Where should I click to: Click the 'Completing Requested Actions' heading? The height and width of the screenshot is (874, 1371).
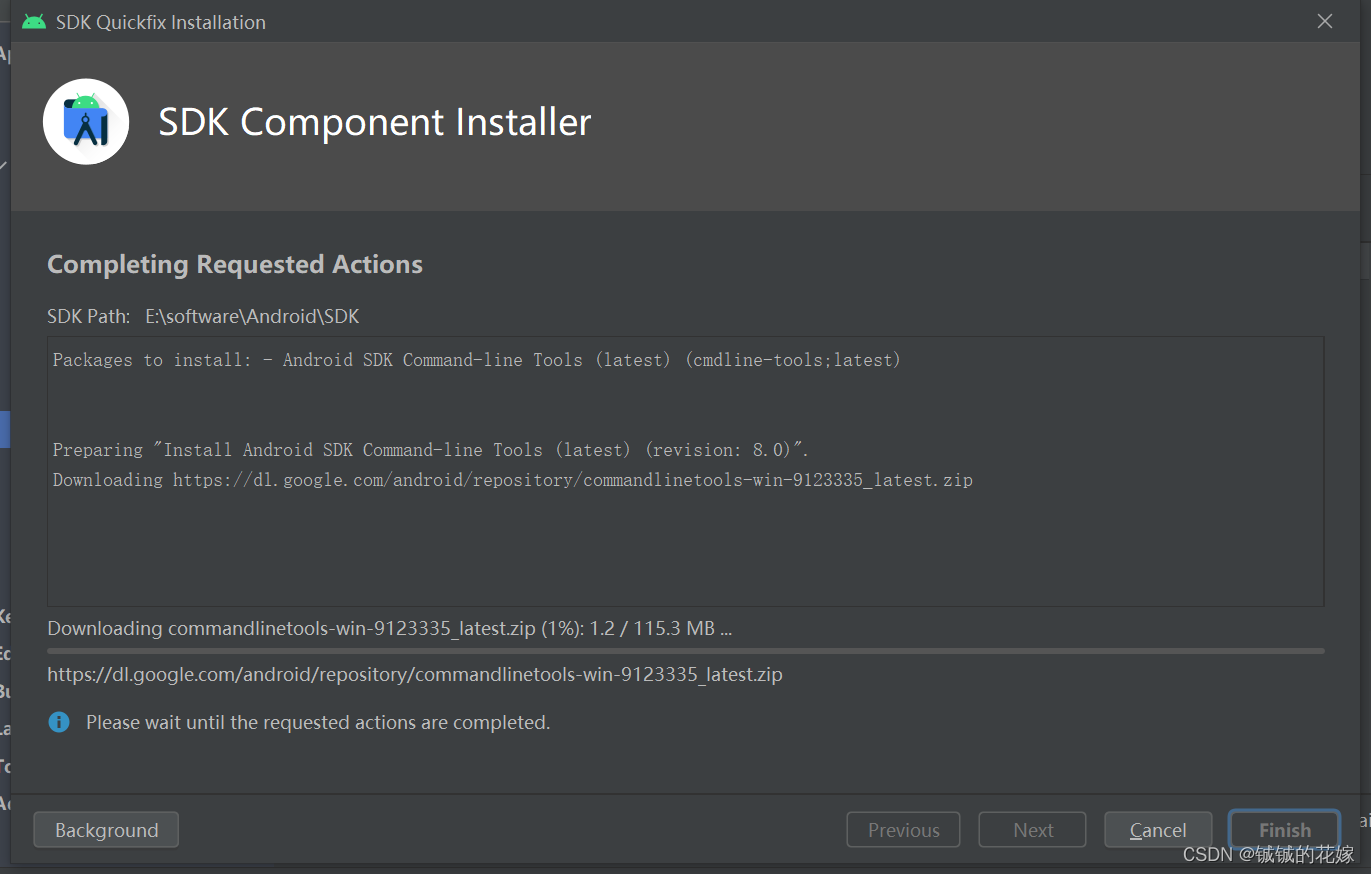(x=235, y=265)
